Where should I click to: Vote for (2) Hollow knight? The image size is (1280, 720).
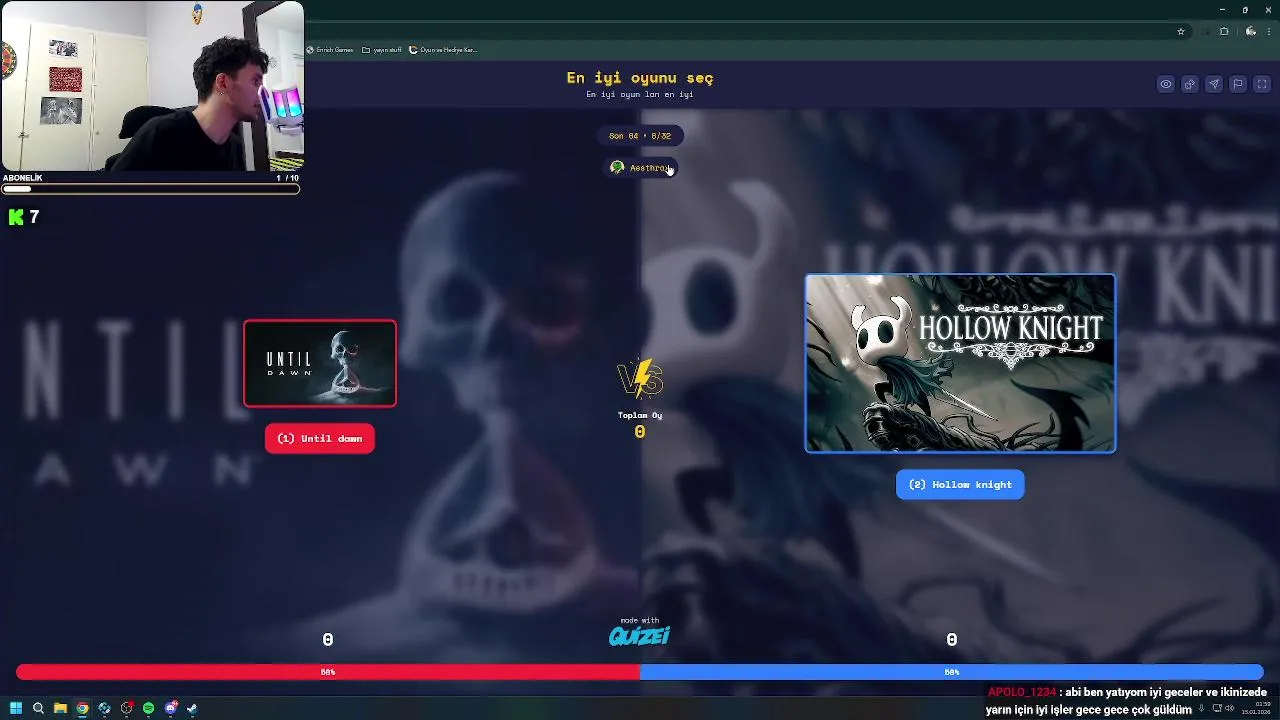pos(960,484)
